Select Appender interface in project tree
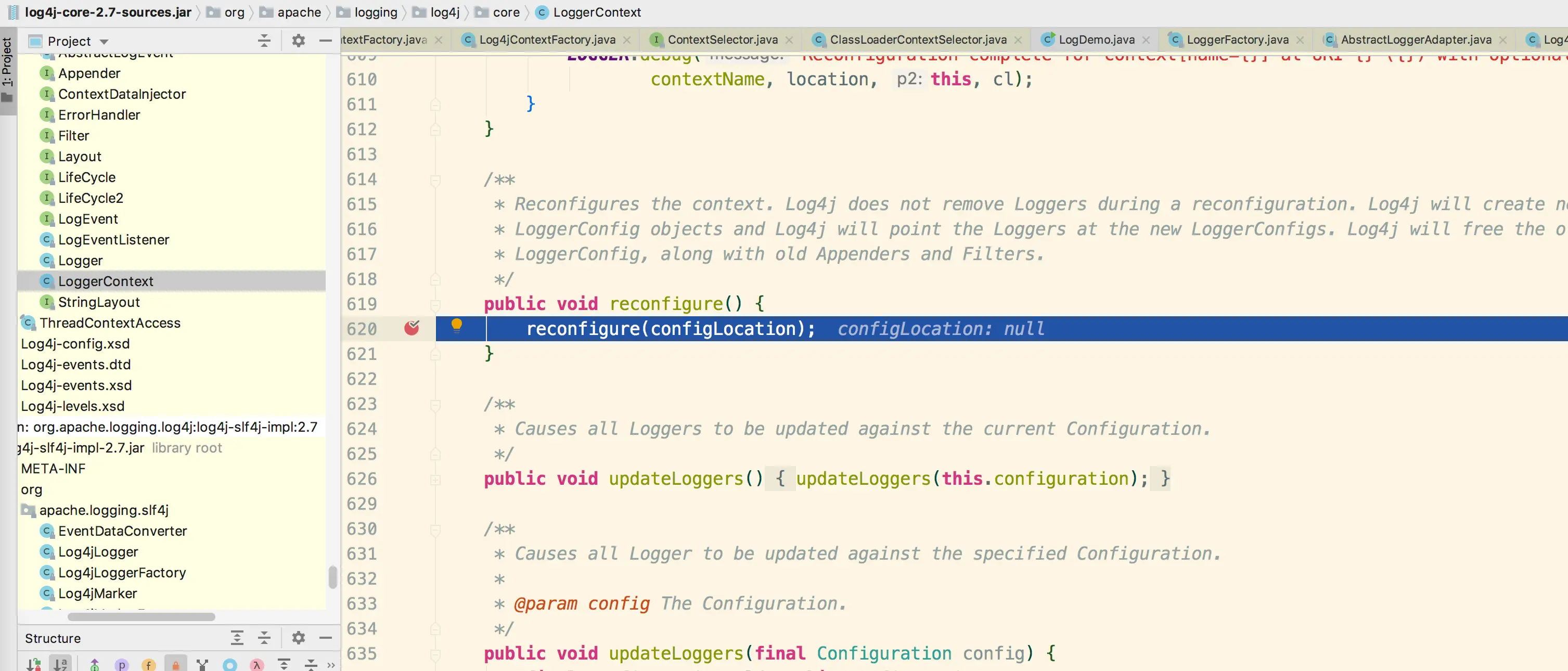Image resolution: width=1568 pixels, height=671 pixels. click(89, 73)
